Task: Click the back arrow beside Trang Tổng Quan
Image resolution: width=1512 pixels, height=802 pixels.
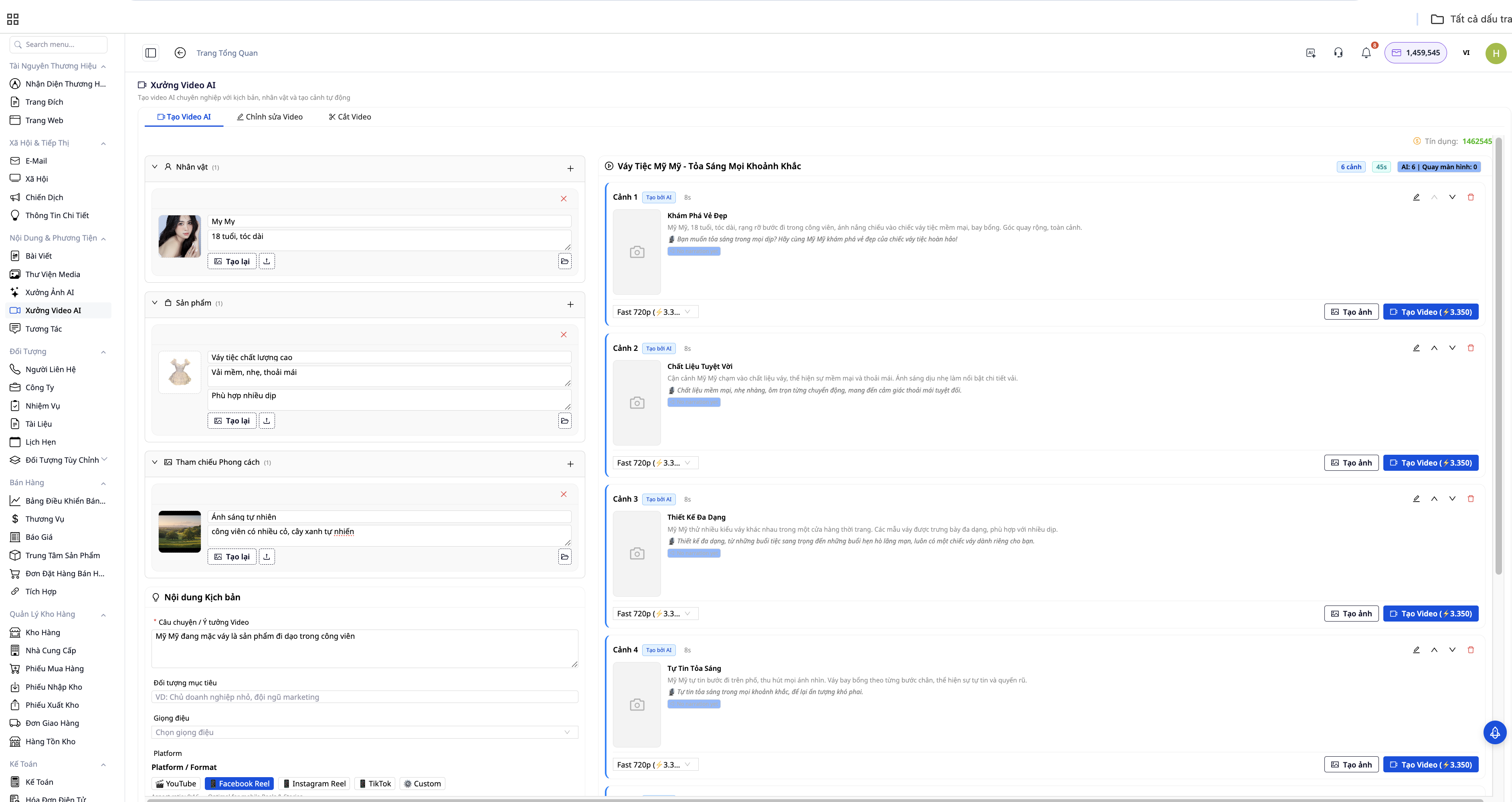Action: click(180, 53)
